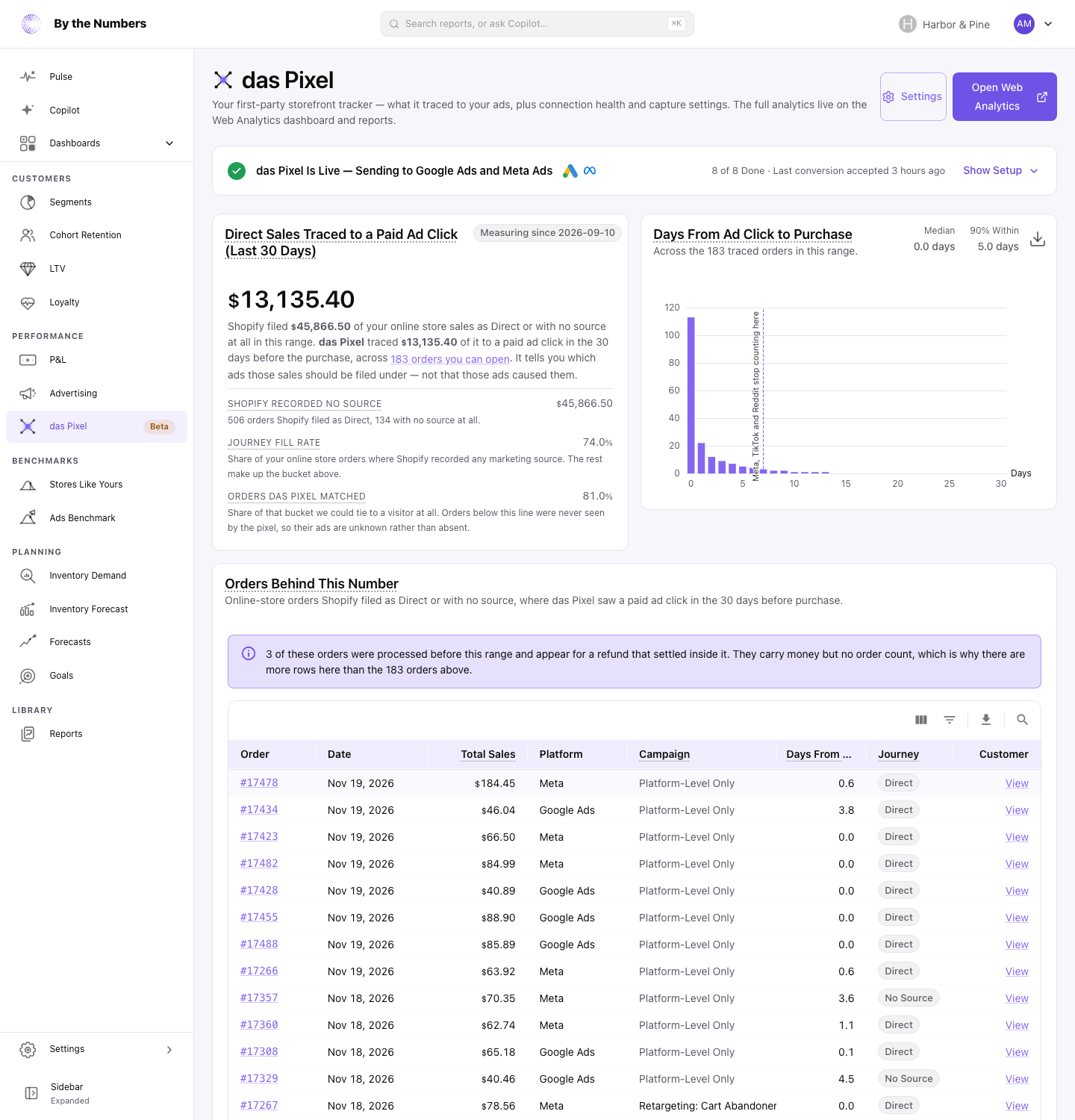The width and height of the screenshot is (1075, 1120).
Task: Open das Pixel Settings button
Action: [x=913, y=96]
